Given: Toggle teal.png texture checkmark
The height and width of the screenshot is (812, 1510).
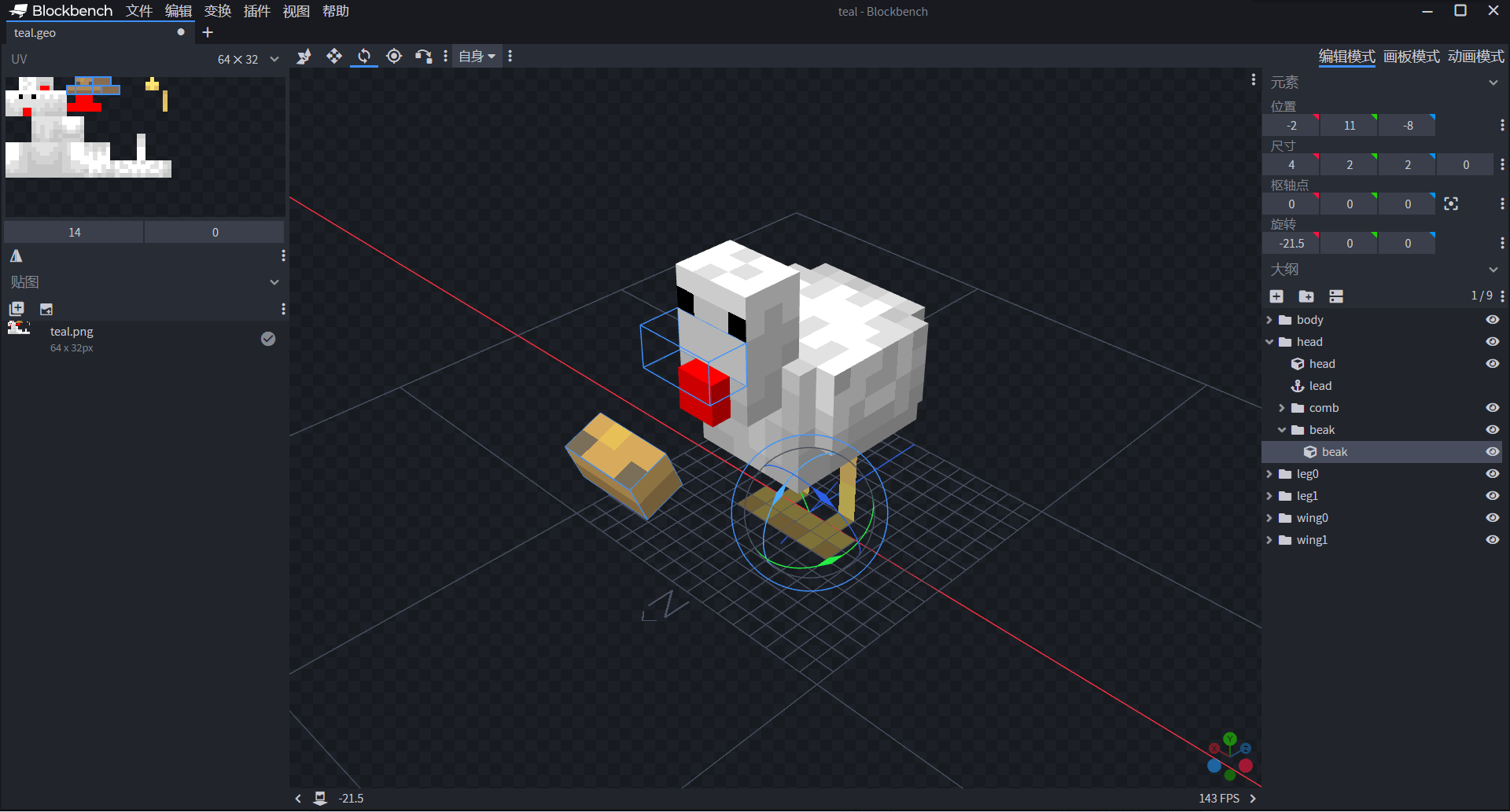Looking at the screenshot, I should coord(268,339).
